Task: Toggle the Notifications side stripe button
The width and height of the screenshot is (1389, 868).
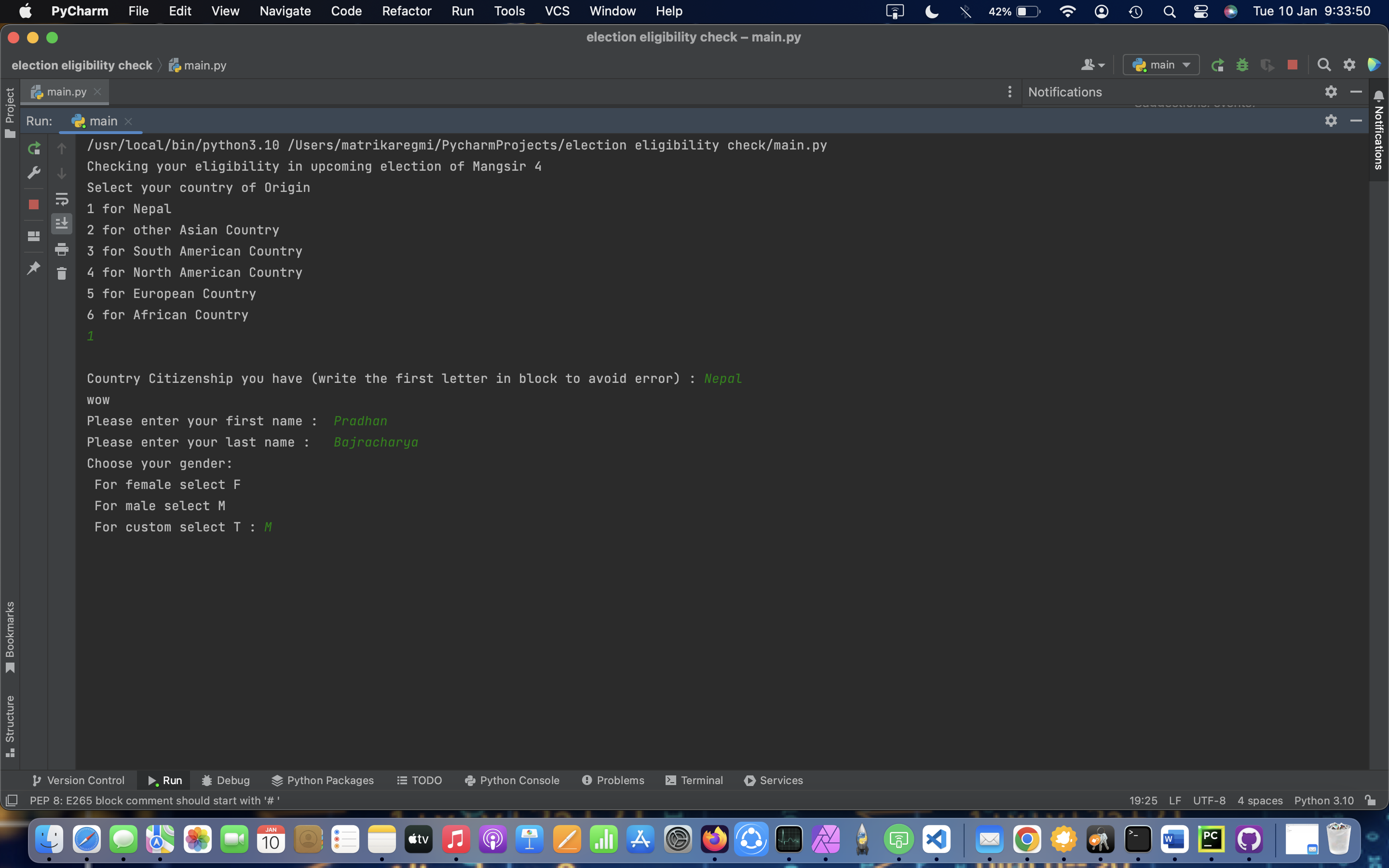Action: [1379, 131]
